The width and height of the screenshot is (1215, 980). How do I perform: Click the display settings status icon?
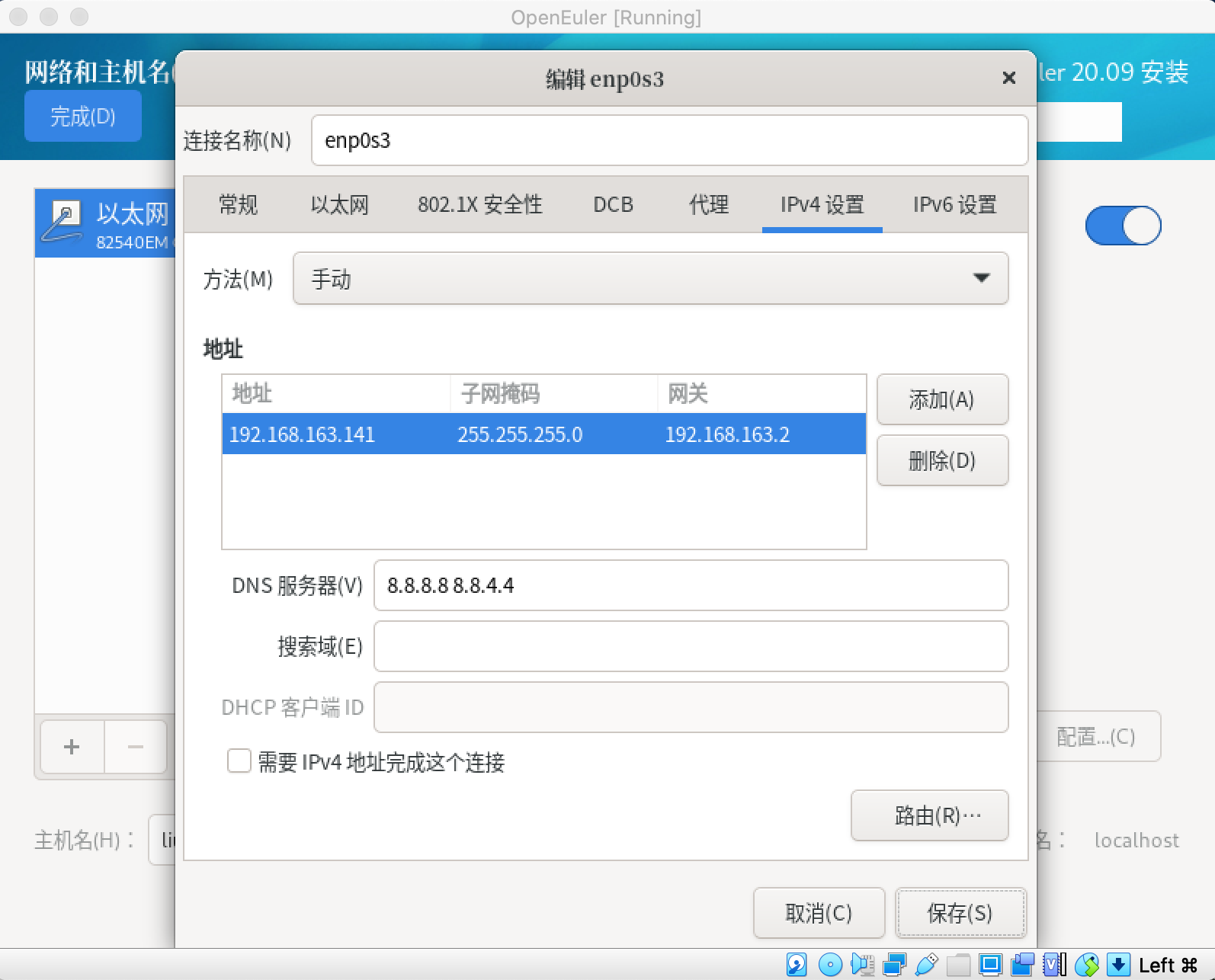coord(990,965)
